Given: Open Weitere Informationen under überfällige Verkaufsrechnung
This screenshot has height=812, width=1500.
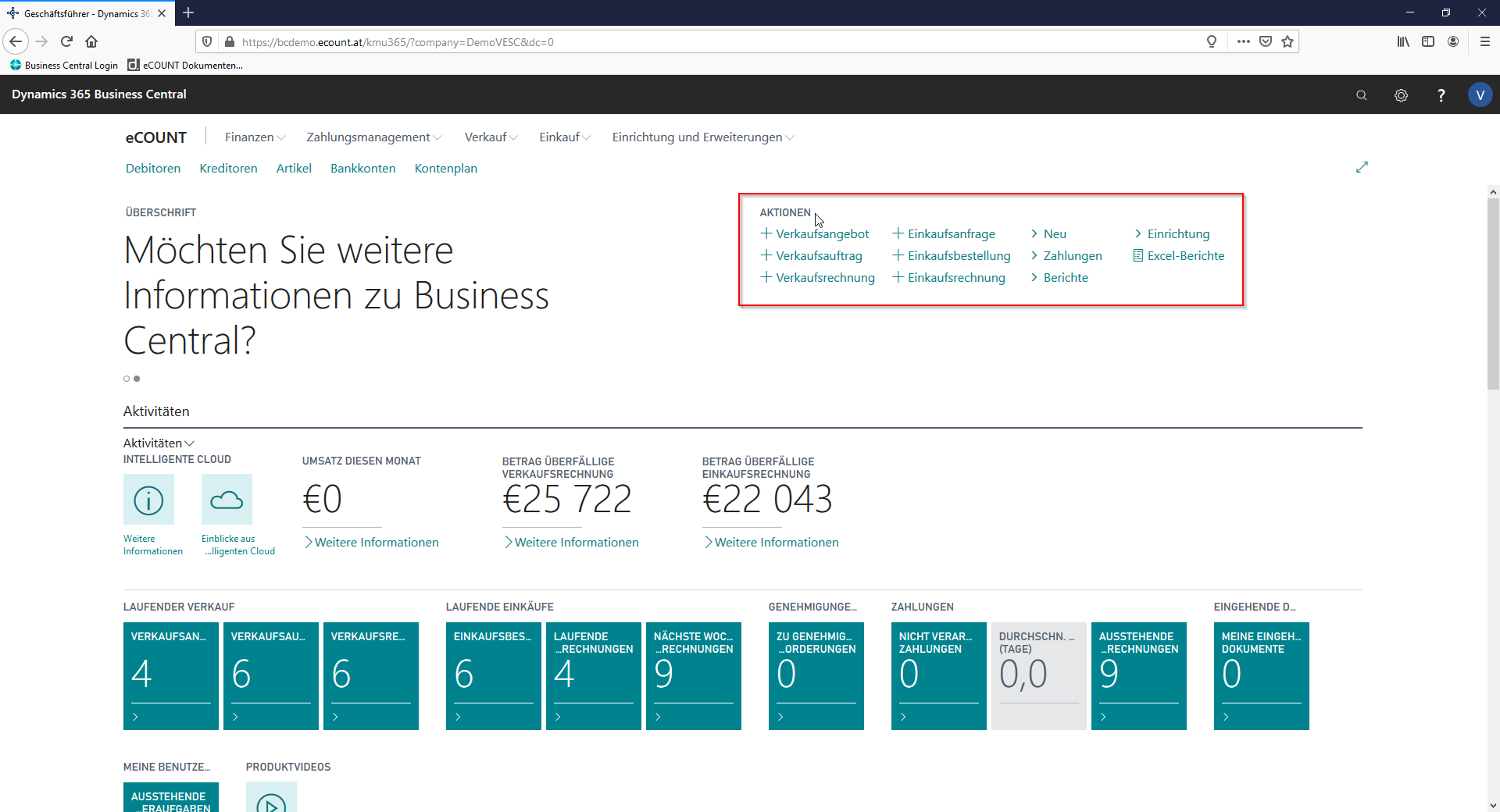Looking at the screenshot, I should [571, 542].
